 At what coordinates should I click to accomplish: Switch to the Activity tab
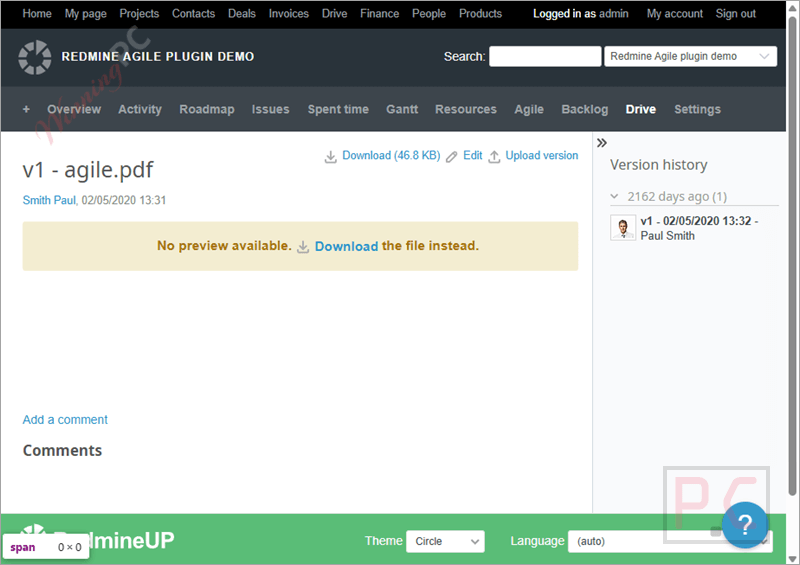click(140, 109)
